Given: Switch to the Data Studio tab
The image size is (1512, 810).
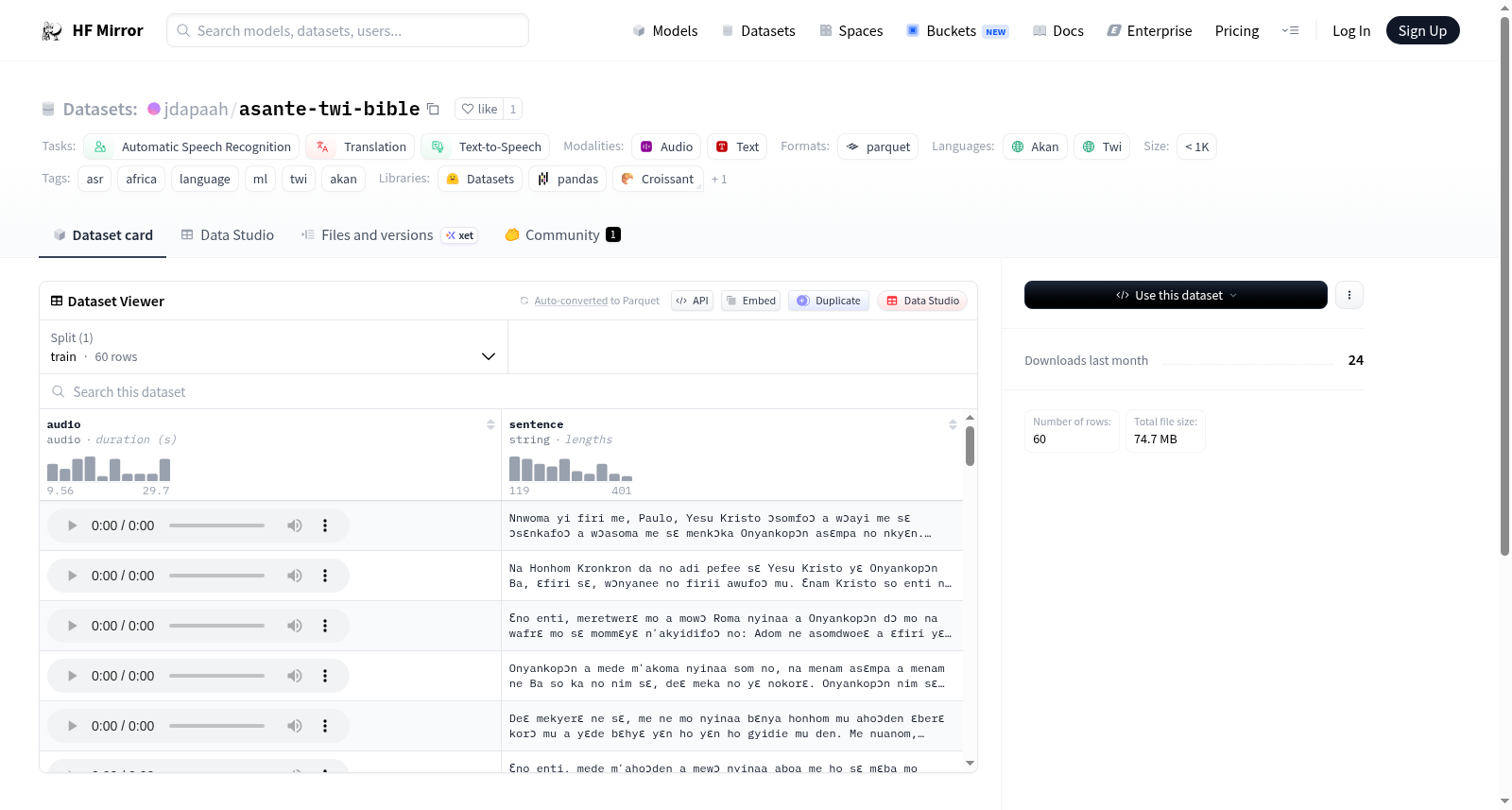Looking at the screenshot, I should 227,235.
